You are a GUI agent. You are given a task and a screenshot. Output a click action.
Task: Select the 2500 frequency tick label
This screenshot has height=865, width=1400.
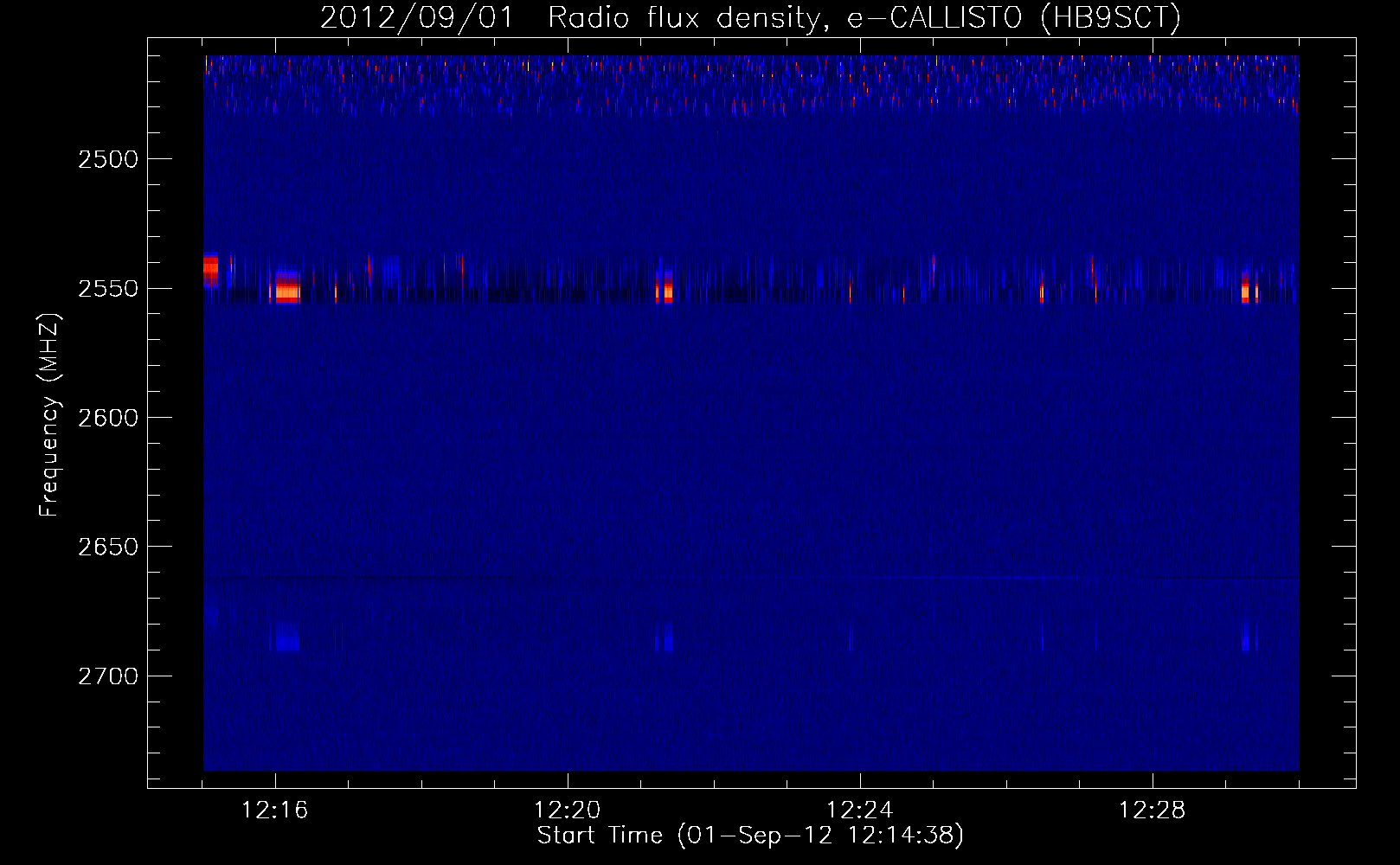click(x=108, y=159)
